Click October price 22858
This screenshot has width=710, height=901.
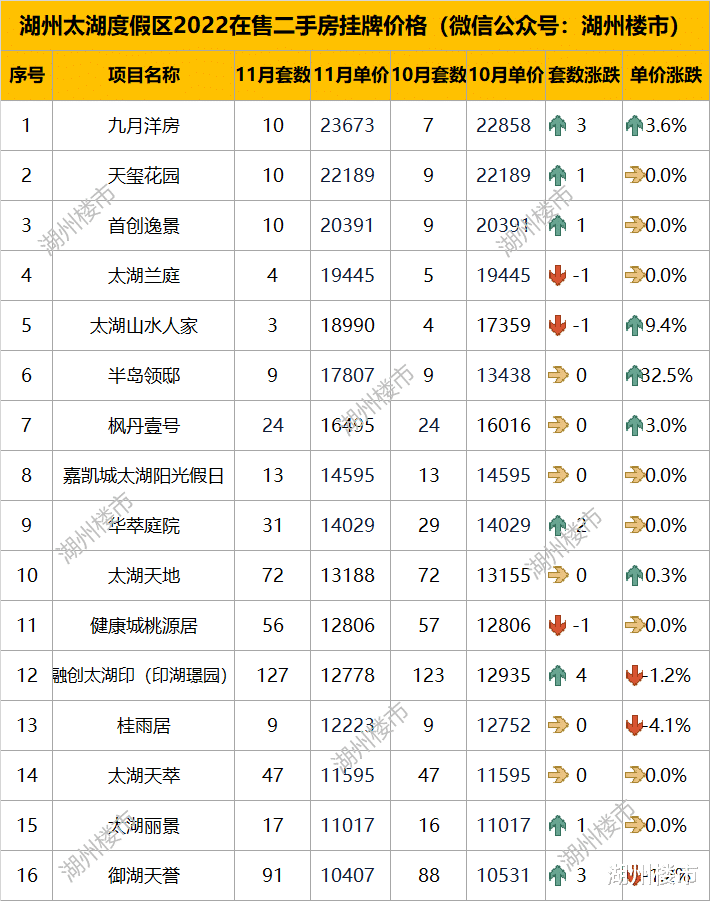(x=504, y=125)
